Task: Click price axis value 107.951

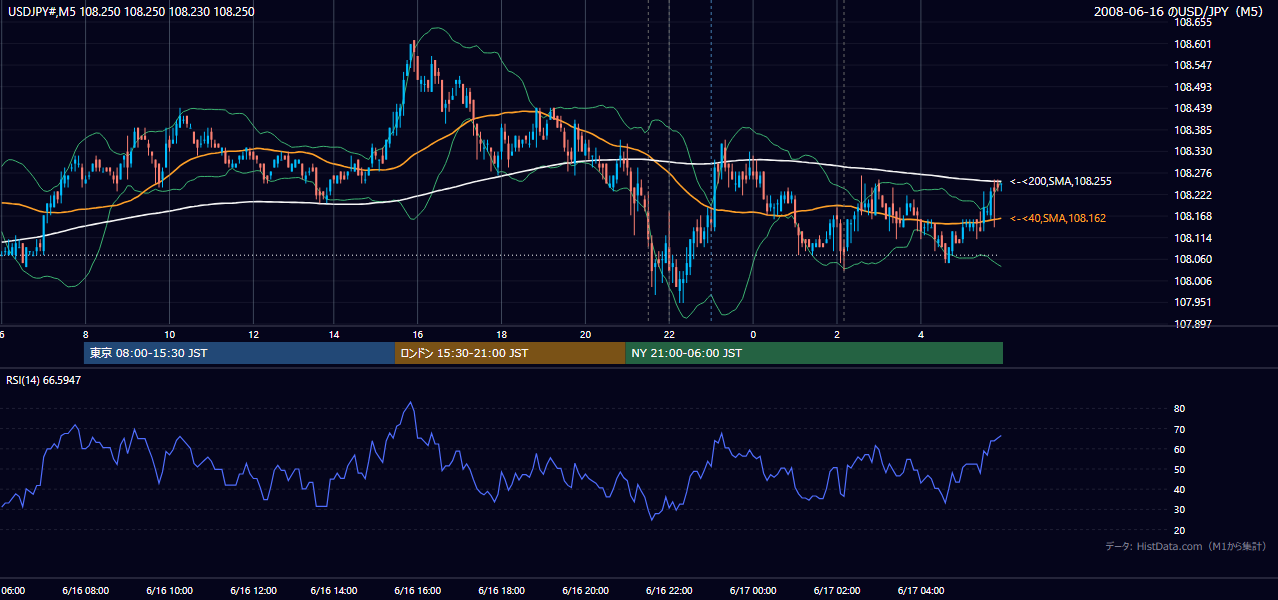Action: [x=1192, y=303]
